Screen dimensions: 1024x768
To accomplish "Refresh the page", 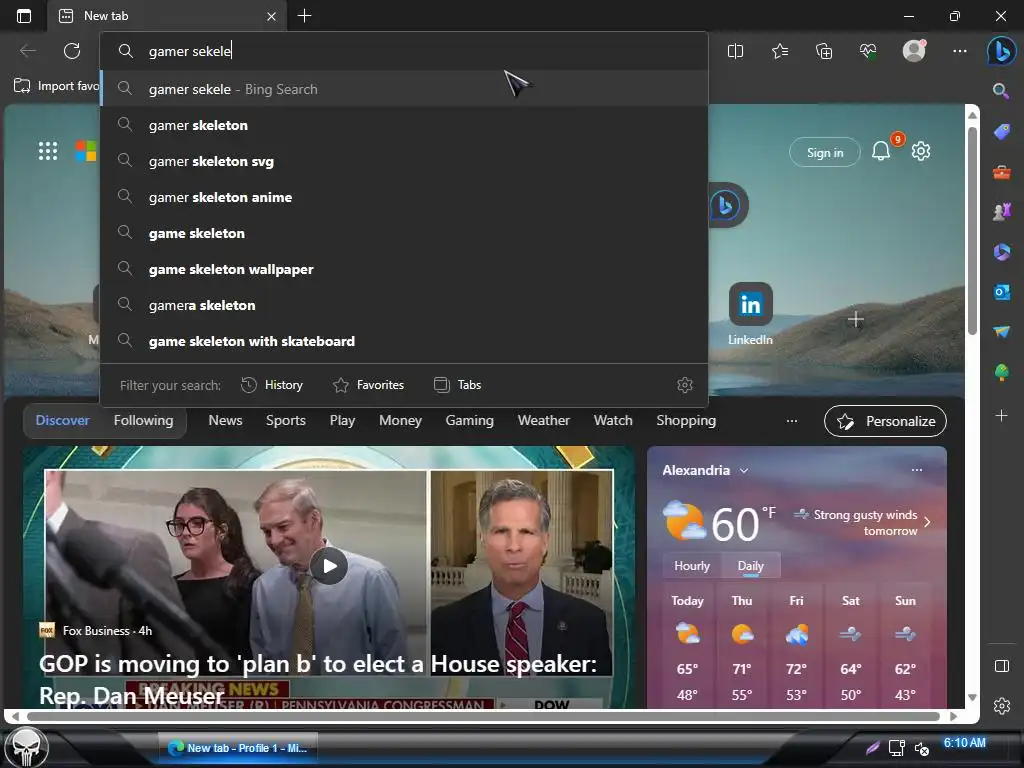I will pos(72,51).
